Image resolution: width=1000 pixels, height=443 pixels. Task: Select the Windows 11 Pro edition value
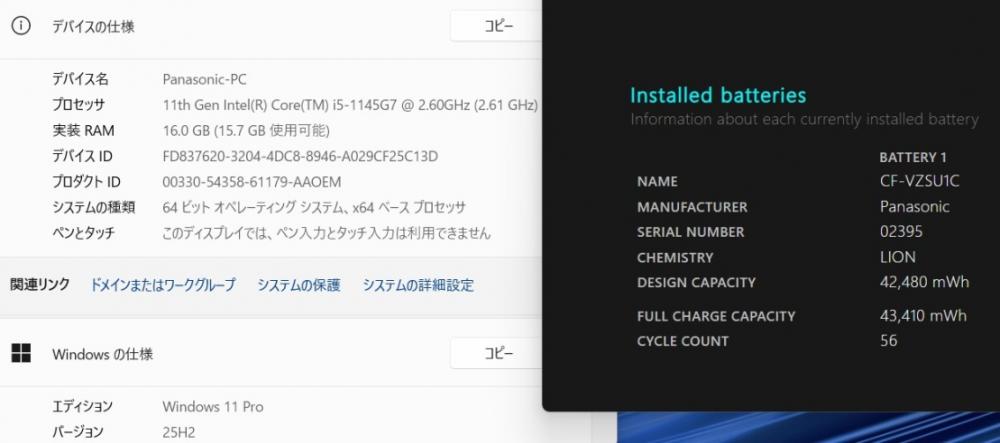[213, 406]
